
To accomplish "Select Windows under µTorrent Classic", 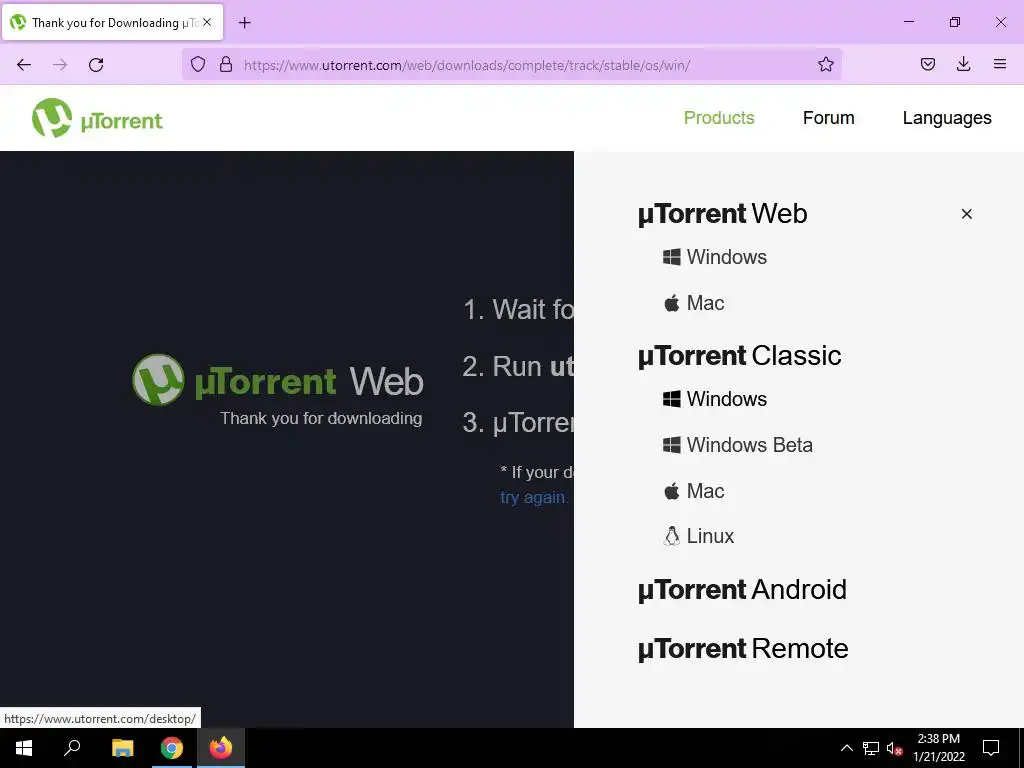I will pyautogui.click(x=714, y=398).
